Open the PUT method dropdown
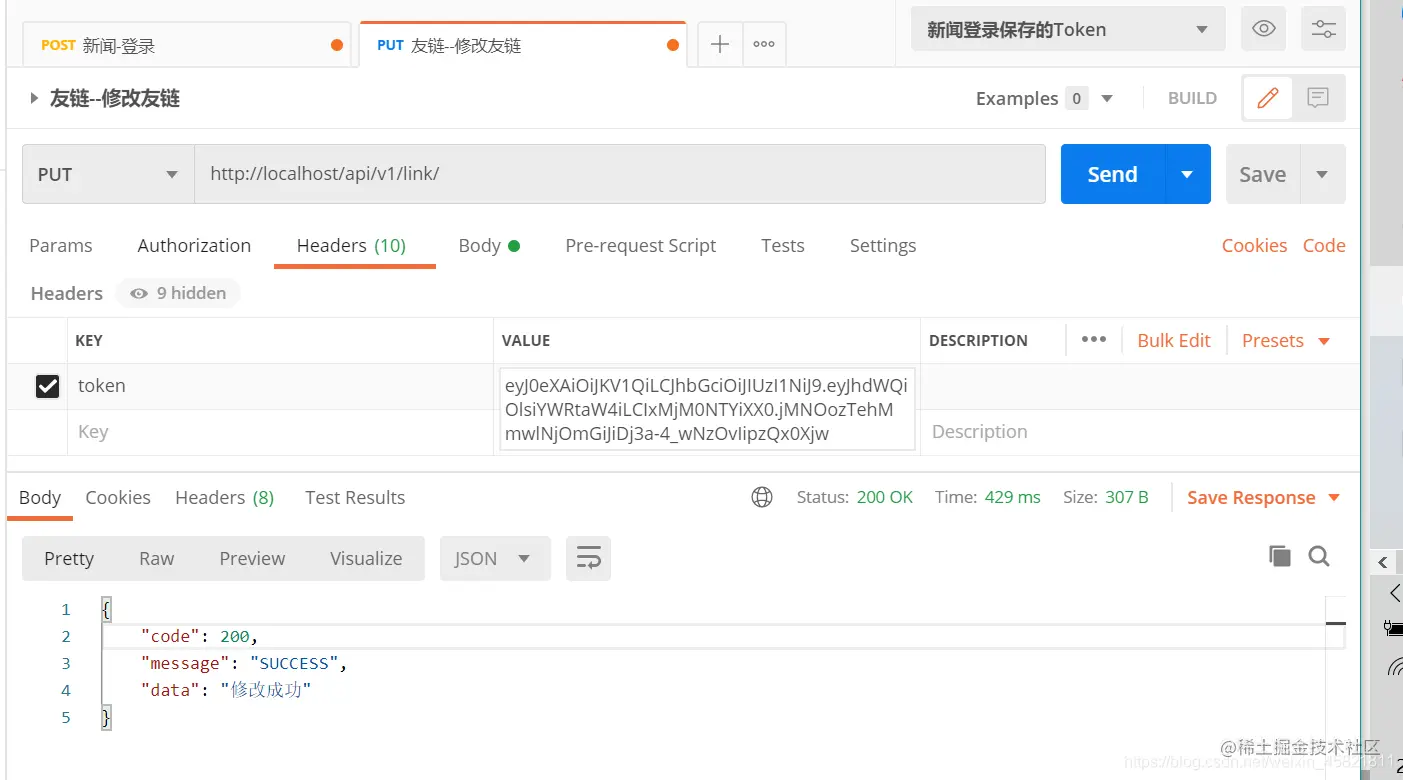Image resolution: width=1403 pixels, height=780 pixels. [x=108, y=174]
